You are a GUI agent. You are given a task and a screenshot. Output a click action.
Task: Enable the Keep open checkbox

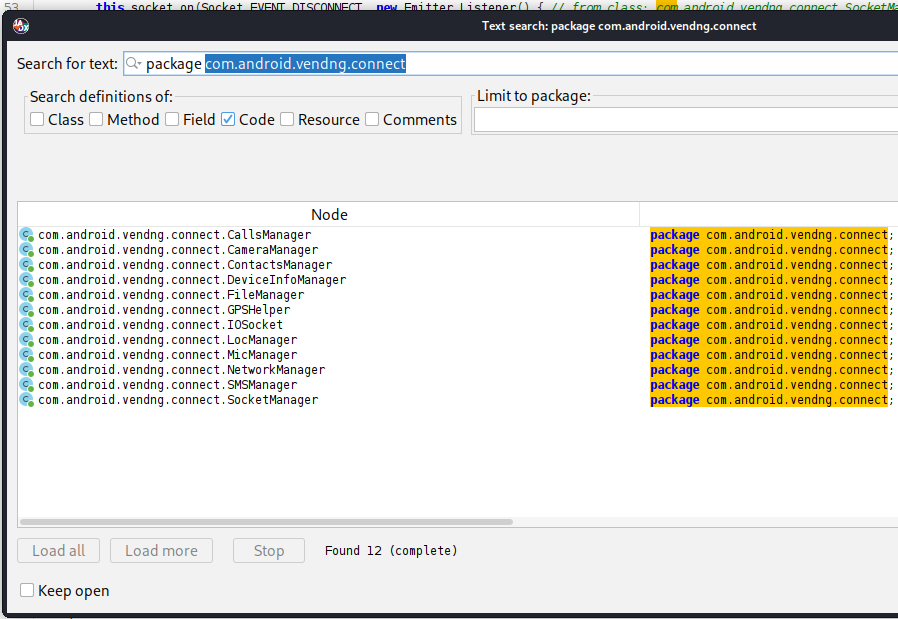[27, 590]
